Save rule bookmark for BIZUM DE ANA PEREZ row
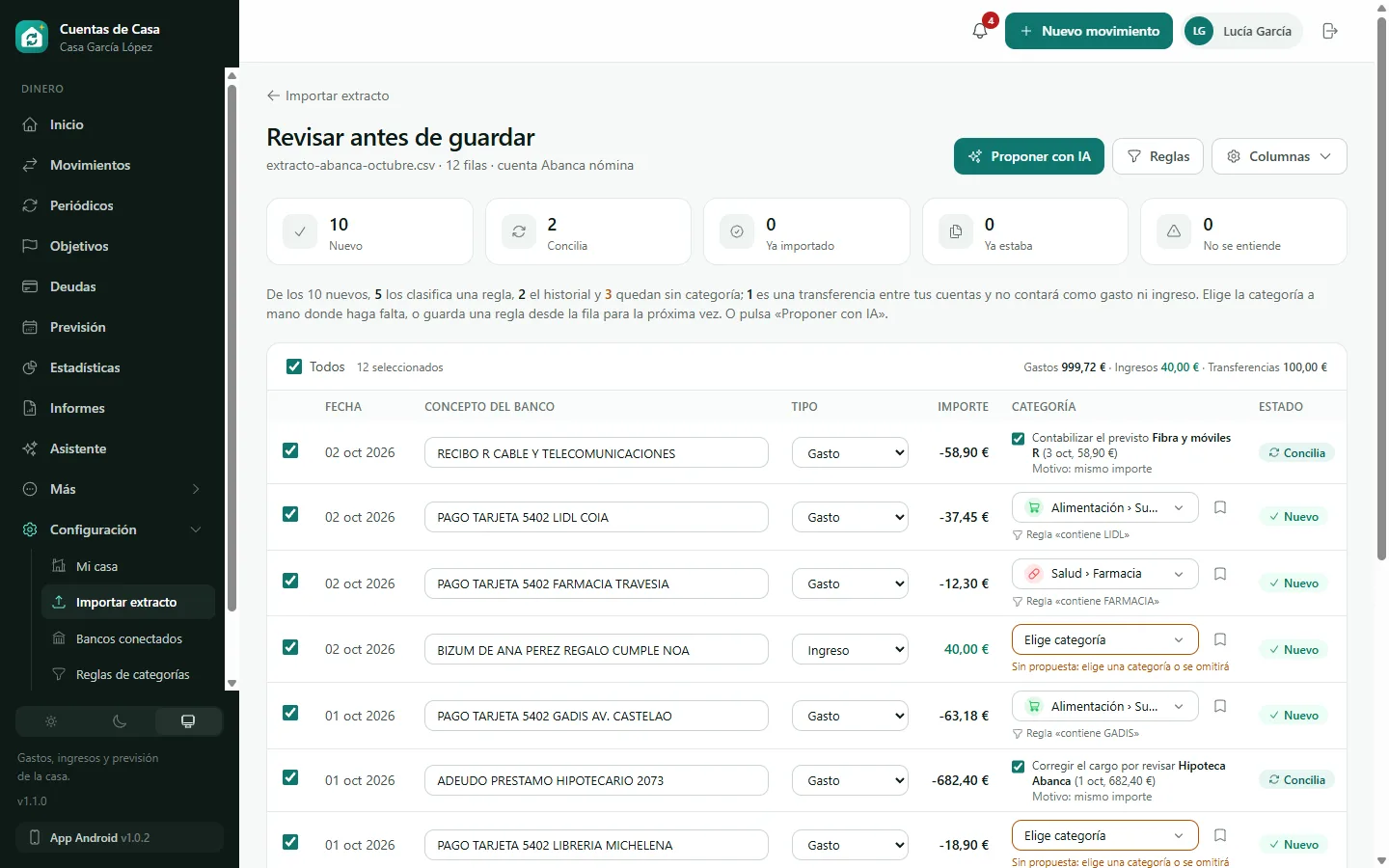 coord(1220,639)
